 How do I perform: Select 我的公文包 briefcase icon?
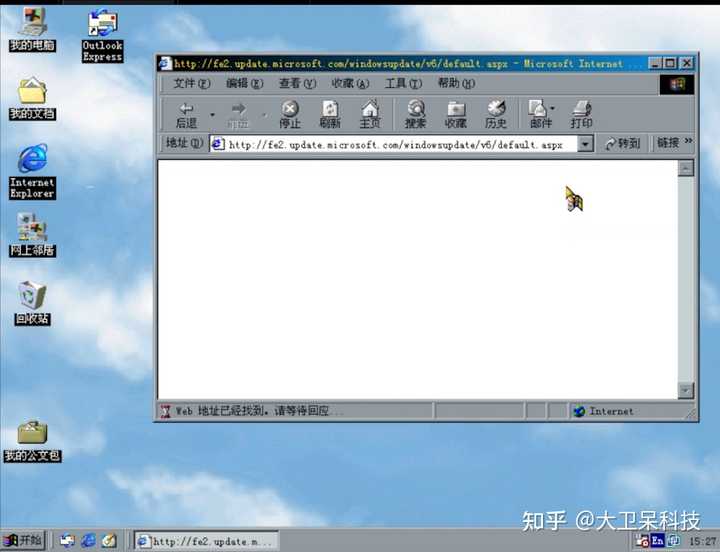click(x=32, y=441)
